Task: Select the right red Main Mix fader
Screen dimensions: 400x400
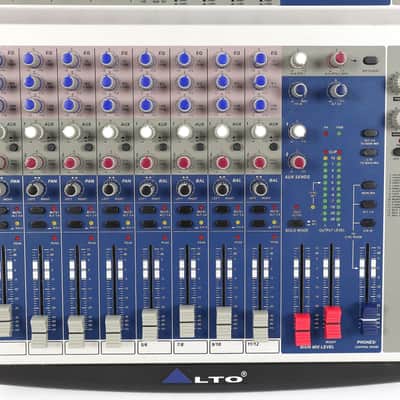Action: [333, 322]
